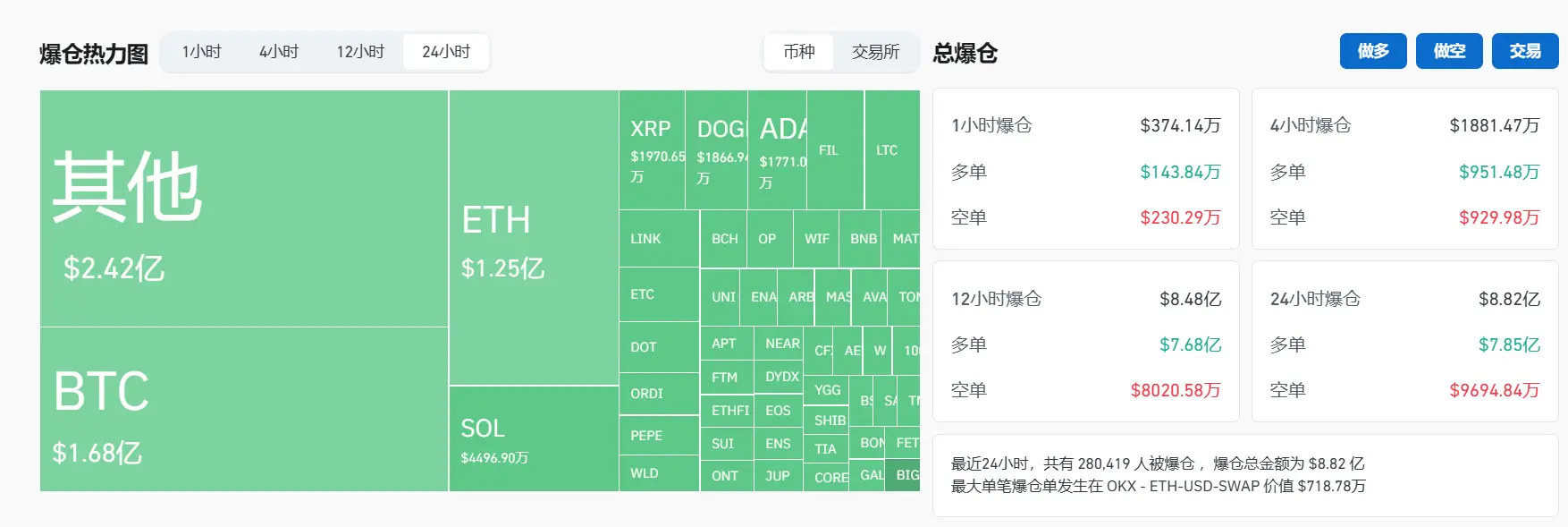Select the ADA heatmap tile
The height and width of the screenshot is (527, 1568).
[x=777, y=150]
